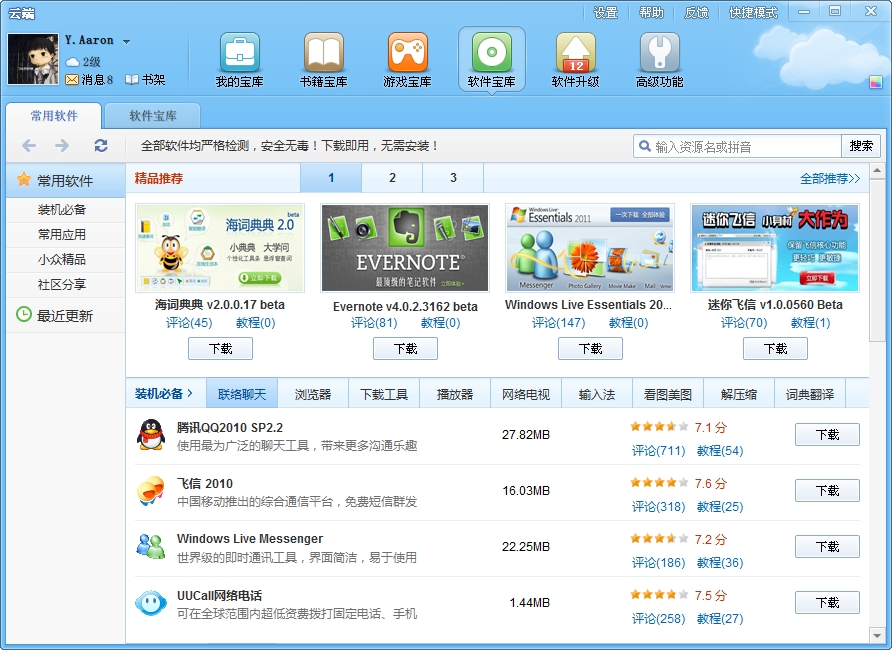This screenshot has width=892, height=650.
Task: Go forward with the right arrow
Action: (62, 146)
